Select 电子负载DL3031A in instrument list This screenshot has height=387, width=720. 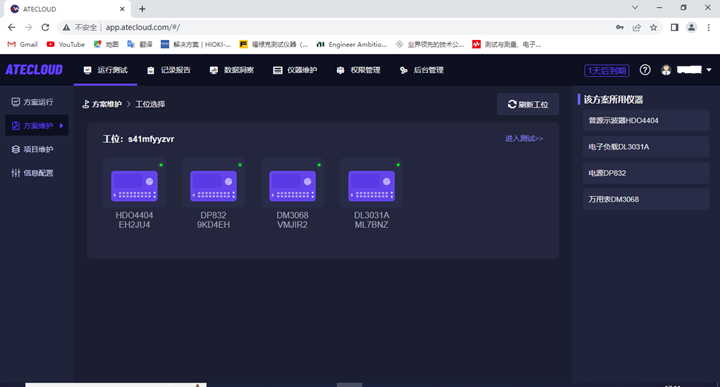[x=646, y=147]
